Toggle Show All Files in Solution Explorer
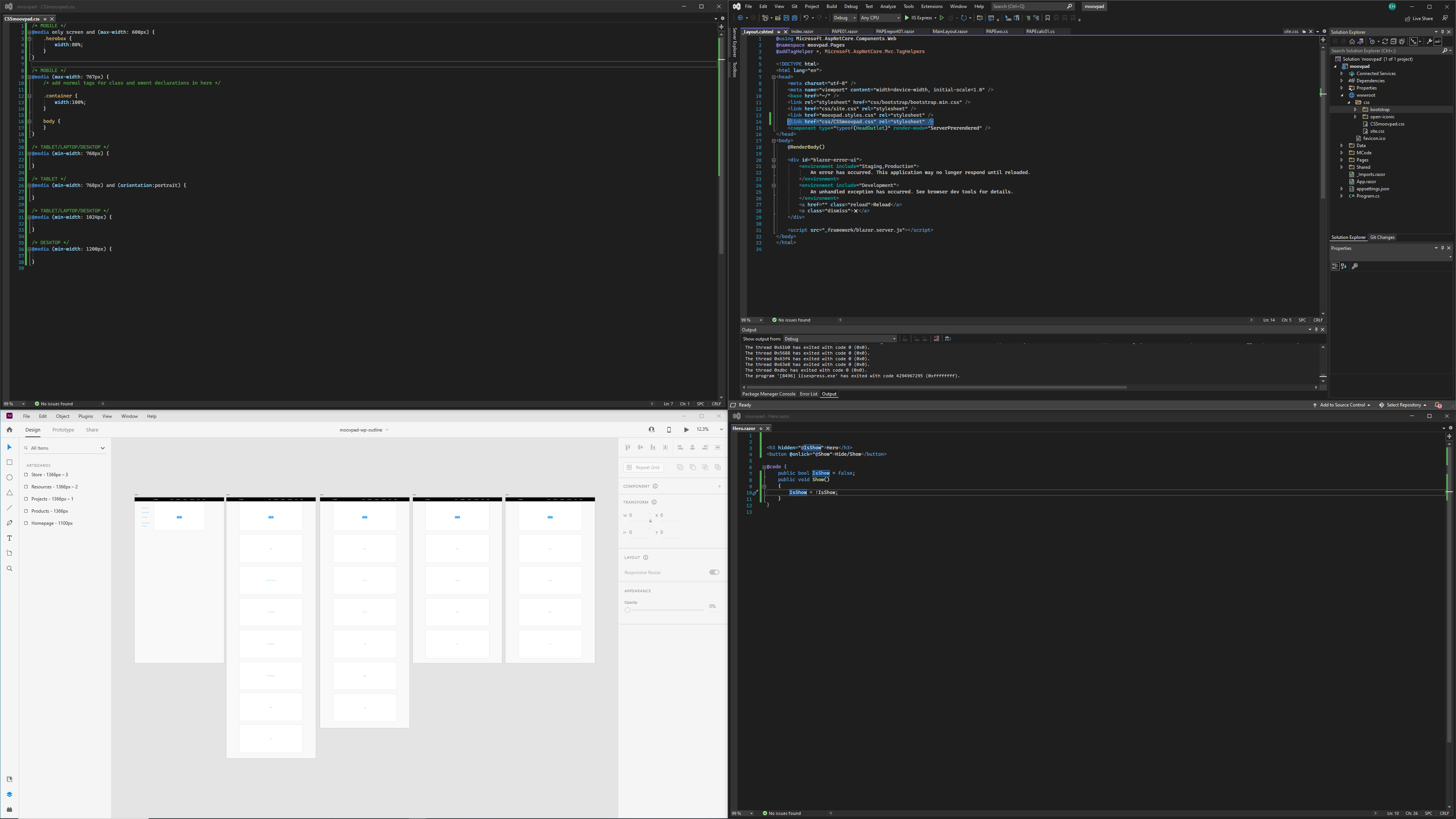Image resolution: width=1456 pixels, height=819 pixels. coord(1402,41)
